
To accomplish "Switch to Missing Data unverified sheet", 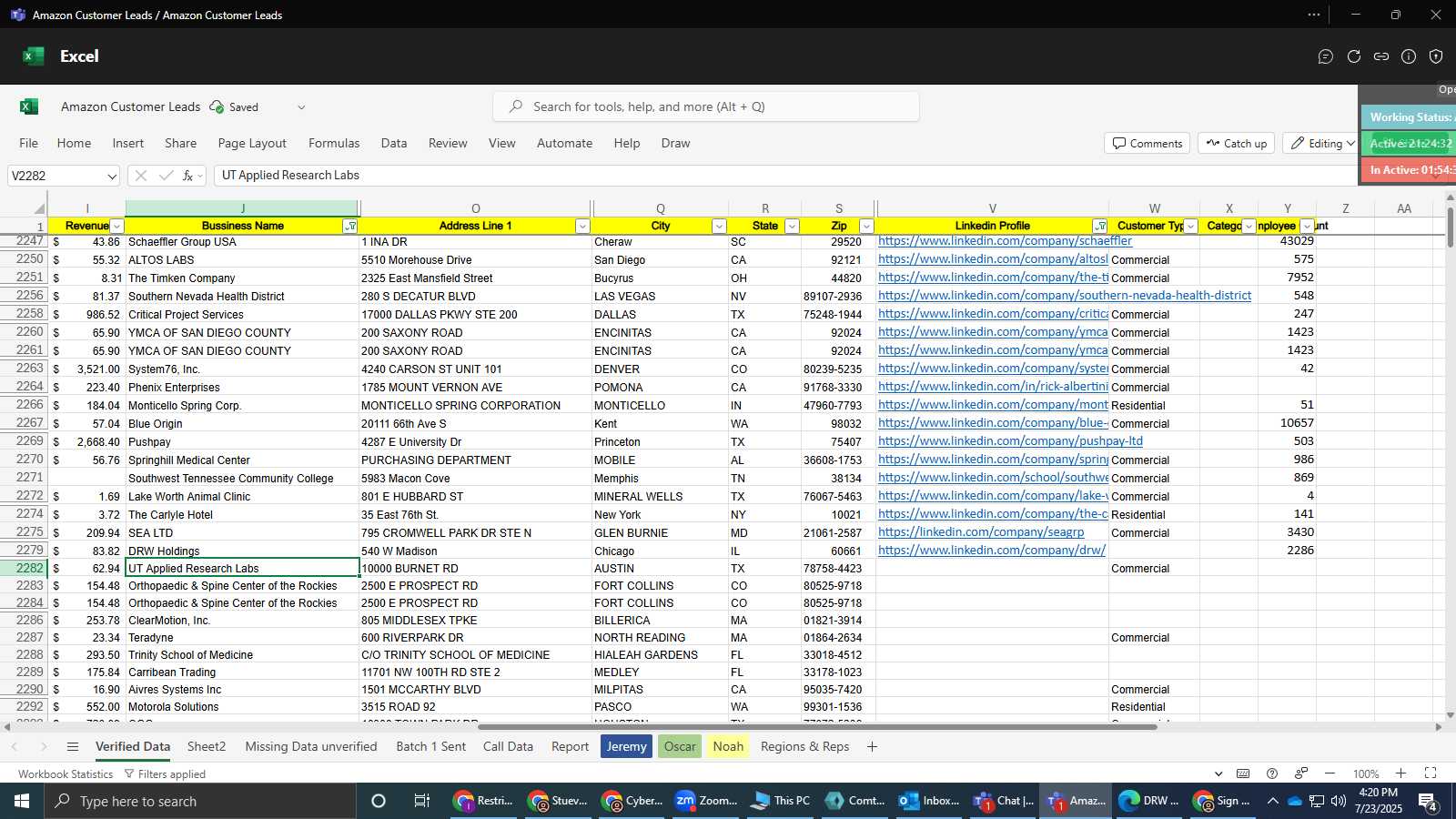I will click(x=311, y=747).
